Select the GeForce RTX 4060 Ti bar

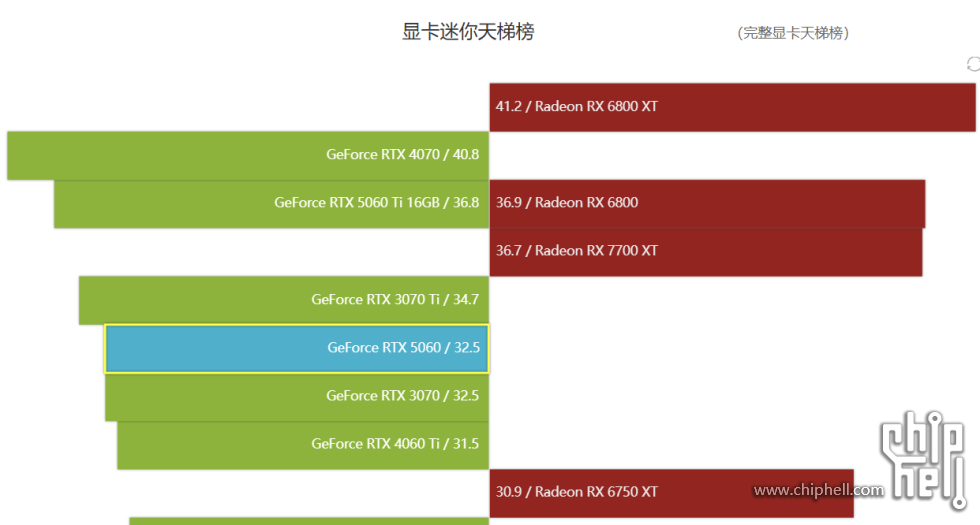[x=303, y=445]
